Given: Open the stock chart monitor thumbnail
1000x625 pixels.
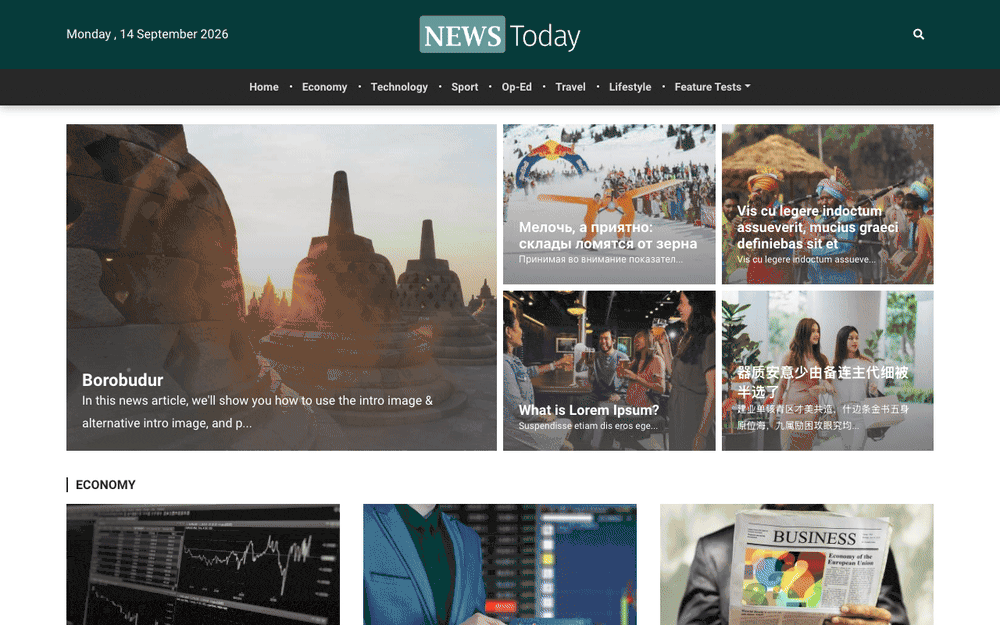Looking at the screenshot, I should tap(203, 564).
